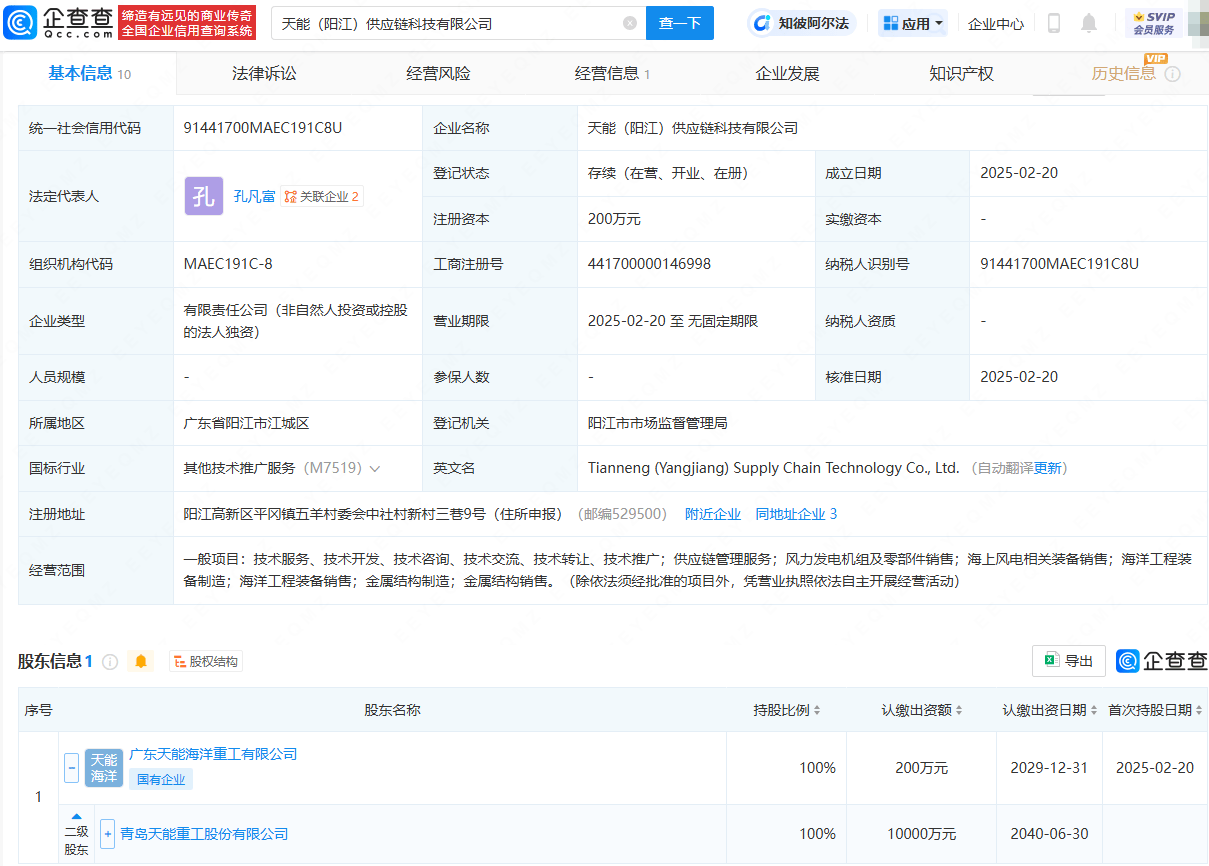This screenshot has width=1209, height=866.
Task: Click 更新 next to the auto-translated English name
Action: (1047, 468)
